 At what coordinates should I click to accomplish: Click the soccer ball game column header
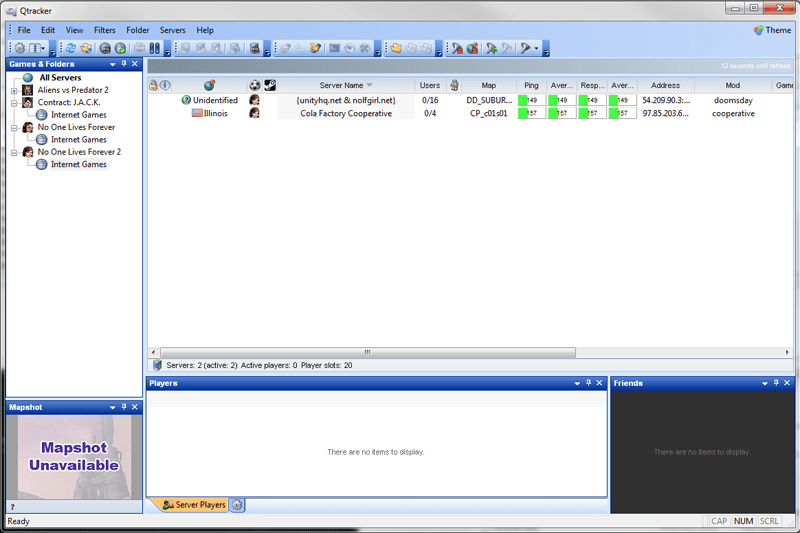255,85
